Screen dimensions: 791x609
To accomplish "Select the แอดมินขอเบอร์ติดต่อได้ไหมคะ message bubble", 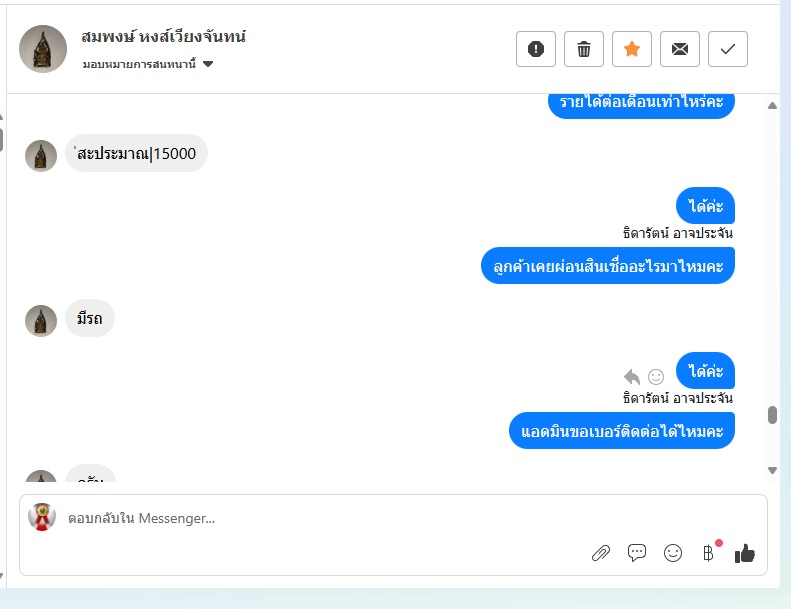I will click(622, 431).
